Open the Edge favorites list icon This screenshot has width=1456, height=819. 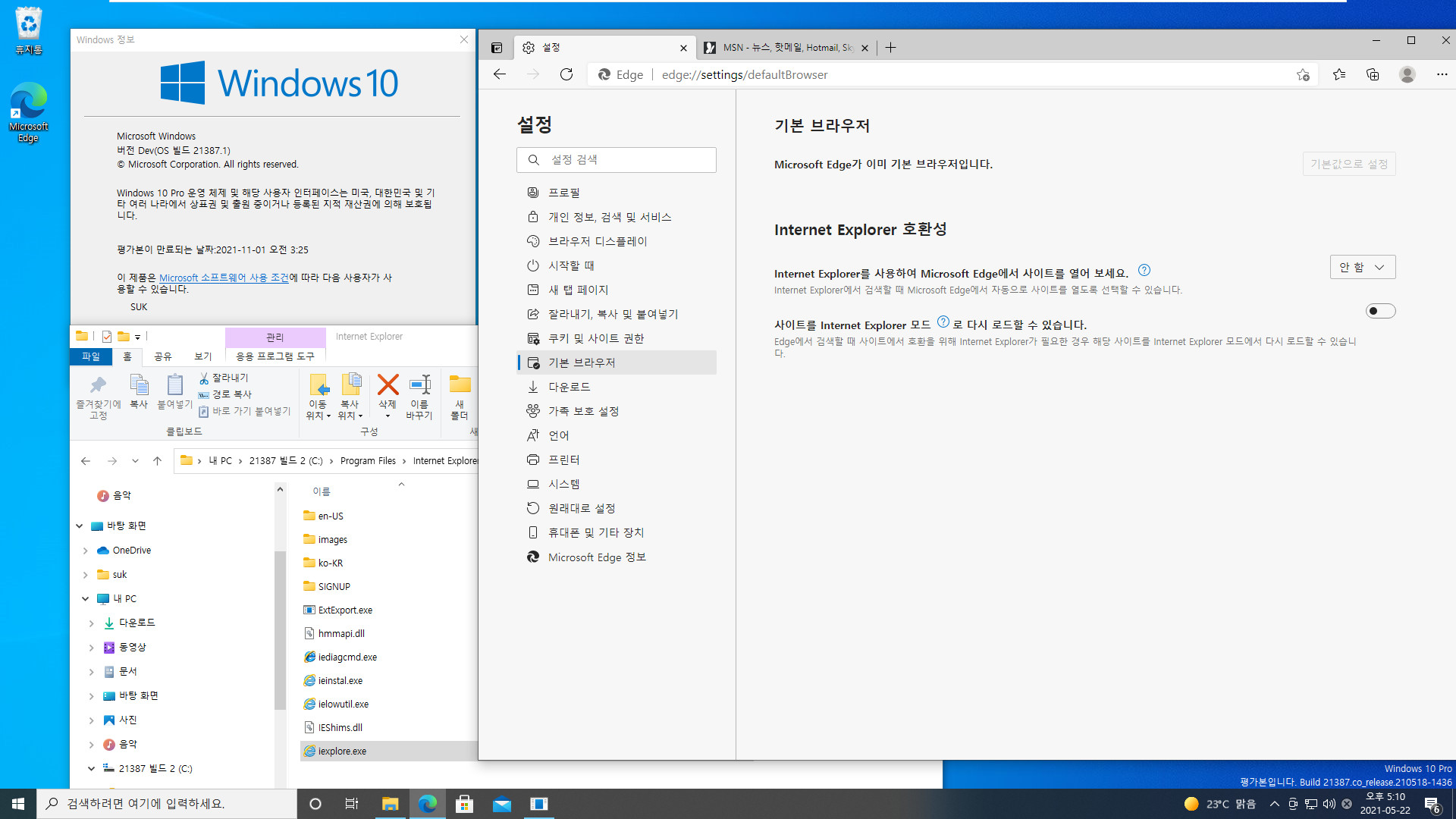(x=1339, y=74)
